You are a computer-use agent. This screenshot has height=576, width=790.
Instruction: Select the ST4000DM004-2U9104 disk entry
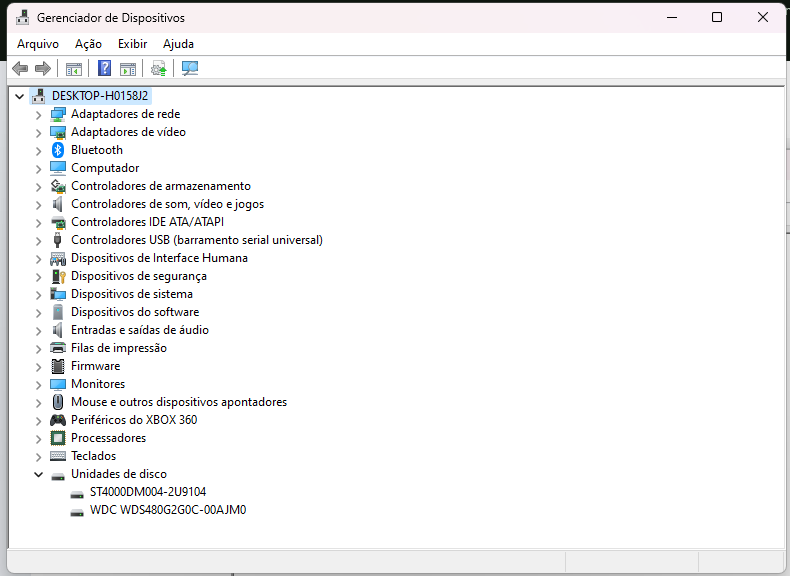coord(148,492)
